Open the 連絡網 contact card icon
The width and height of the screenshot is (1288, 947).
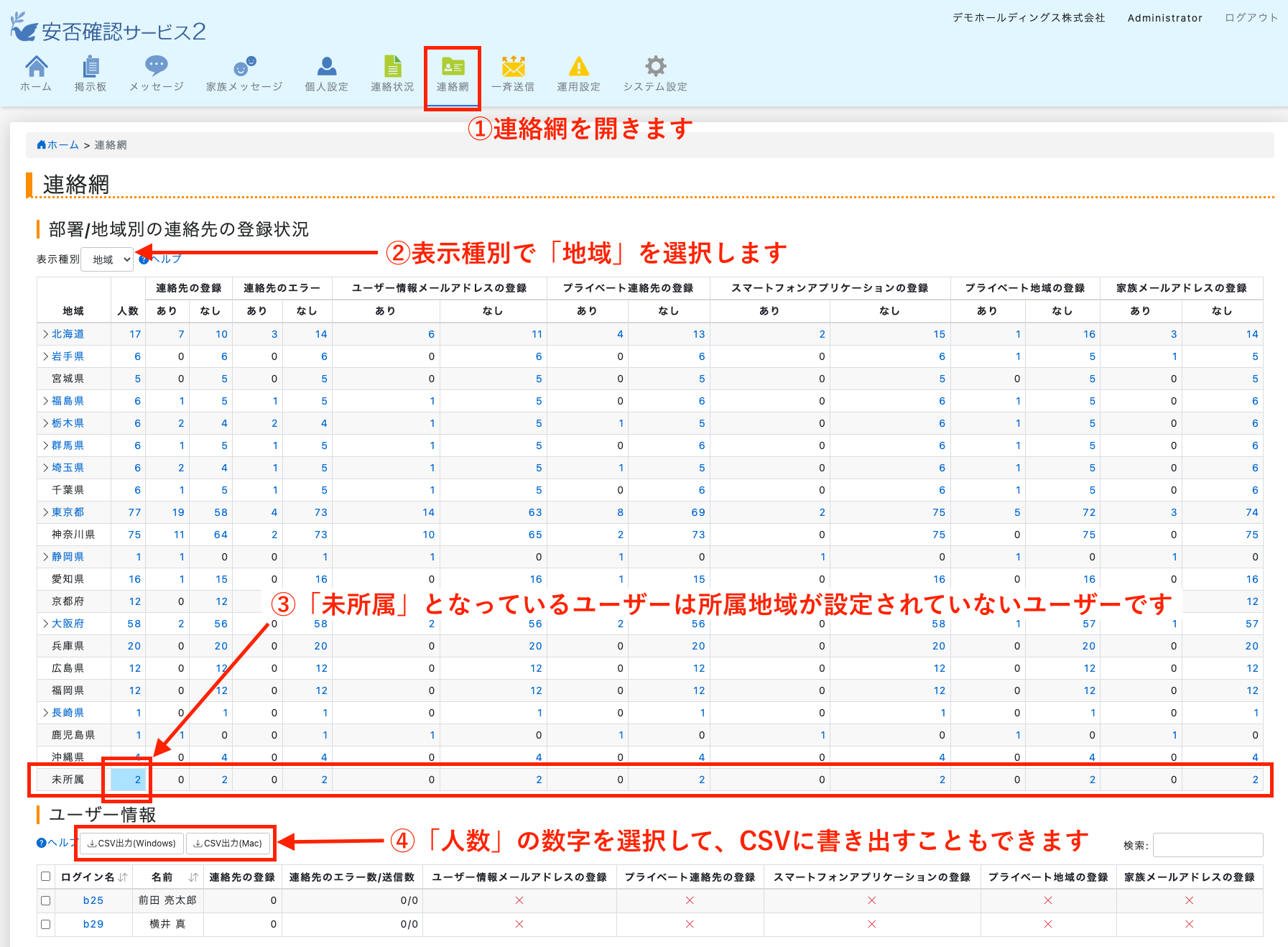[x=453, y=67]
